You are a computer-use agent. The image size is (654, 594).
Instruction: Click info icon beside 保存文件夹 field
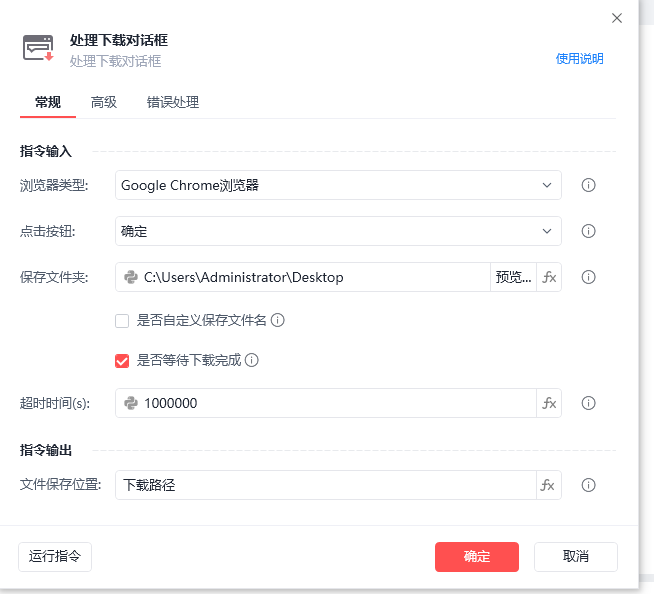click(x=588, y=277)
